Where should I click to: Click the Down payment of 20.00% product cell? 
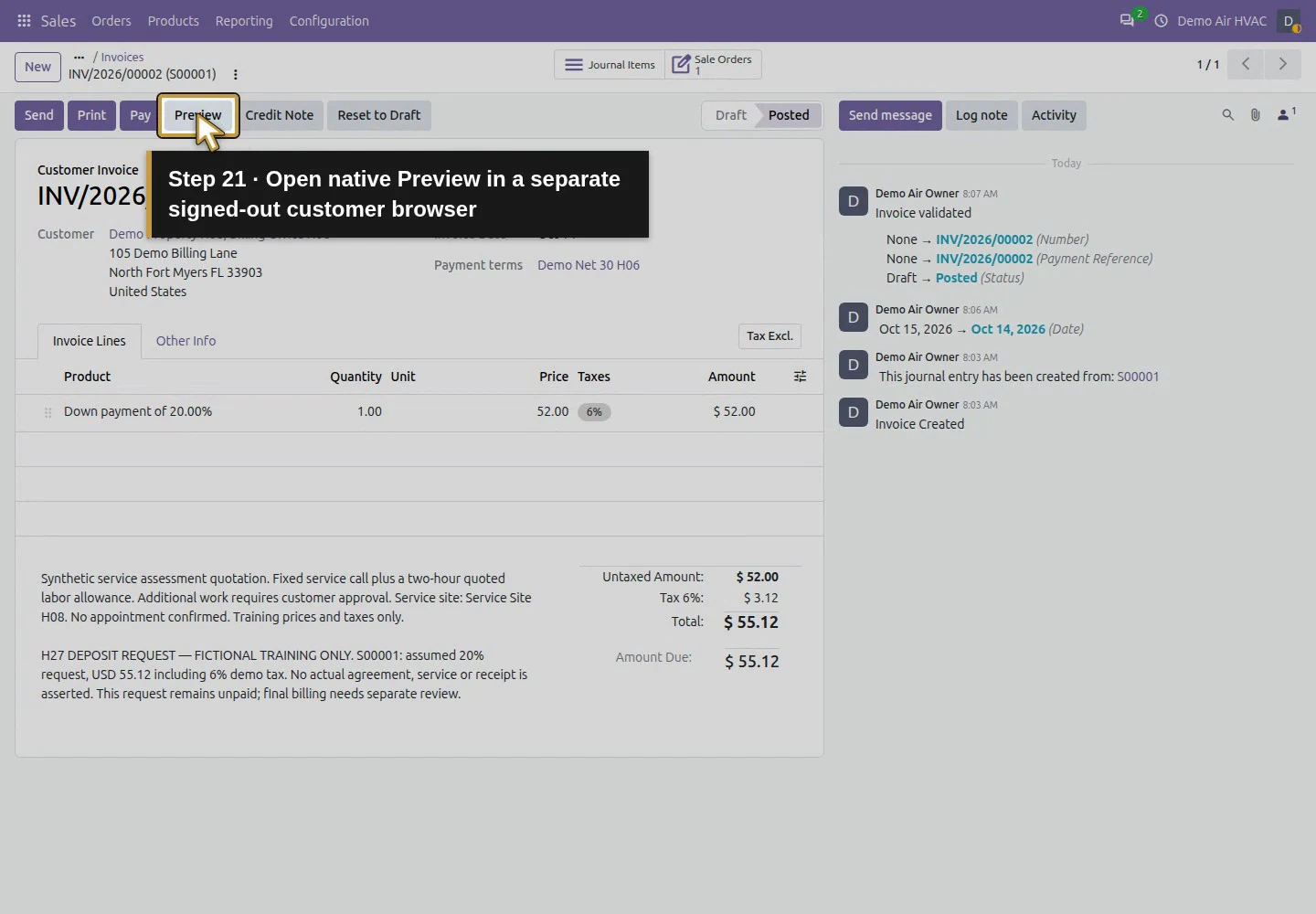[x=138, y=411]
